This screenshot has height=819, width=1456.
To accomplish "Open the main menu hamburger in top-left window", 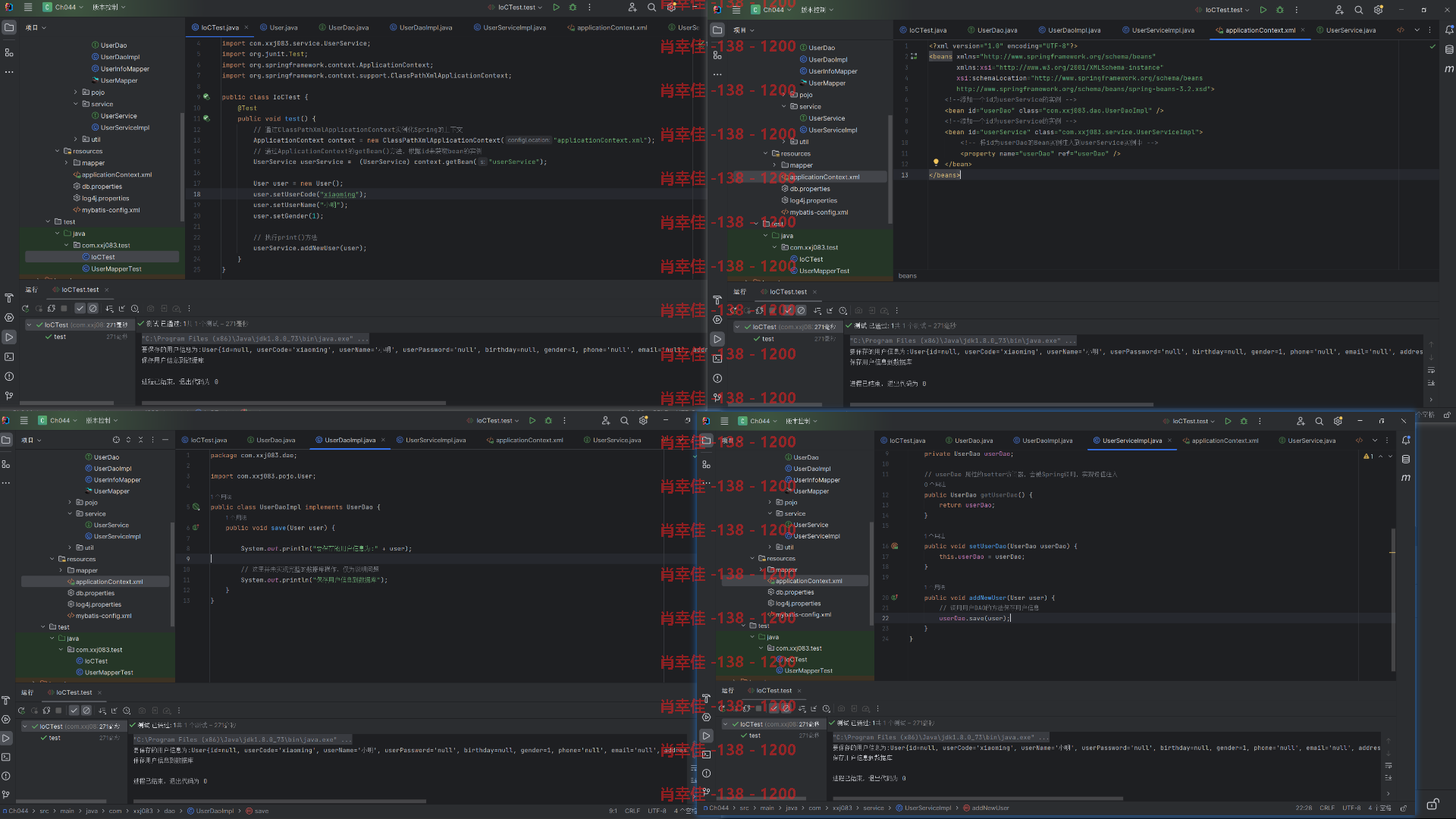I will [x=28, y=7].
